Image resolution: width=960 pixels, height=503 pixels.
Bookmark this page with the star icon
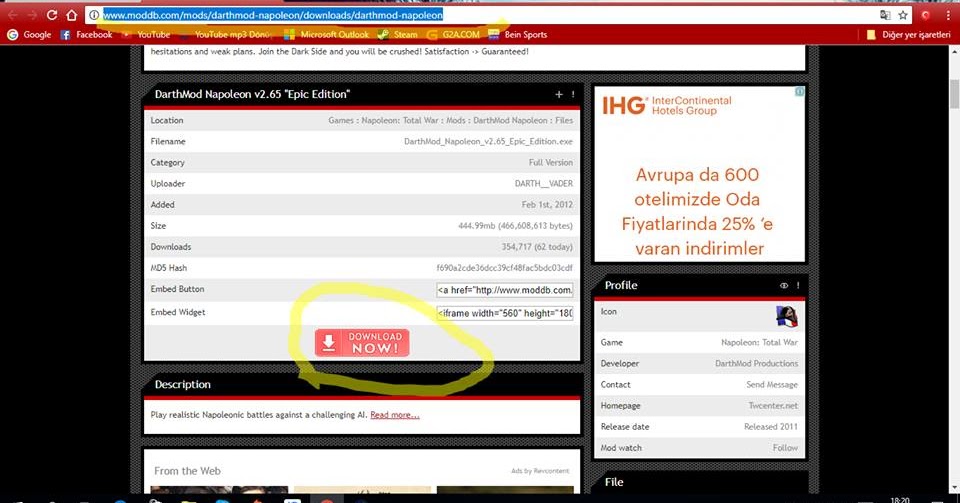[x=903, y=15]
